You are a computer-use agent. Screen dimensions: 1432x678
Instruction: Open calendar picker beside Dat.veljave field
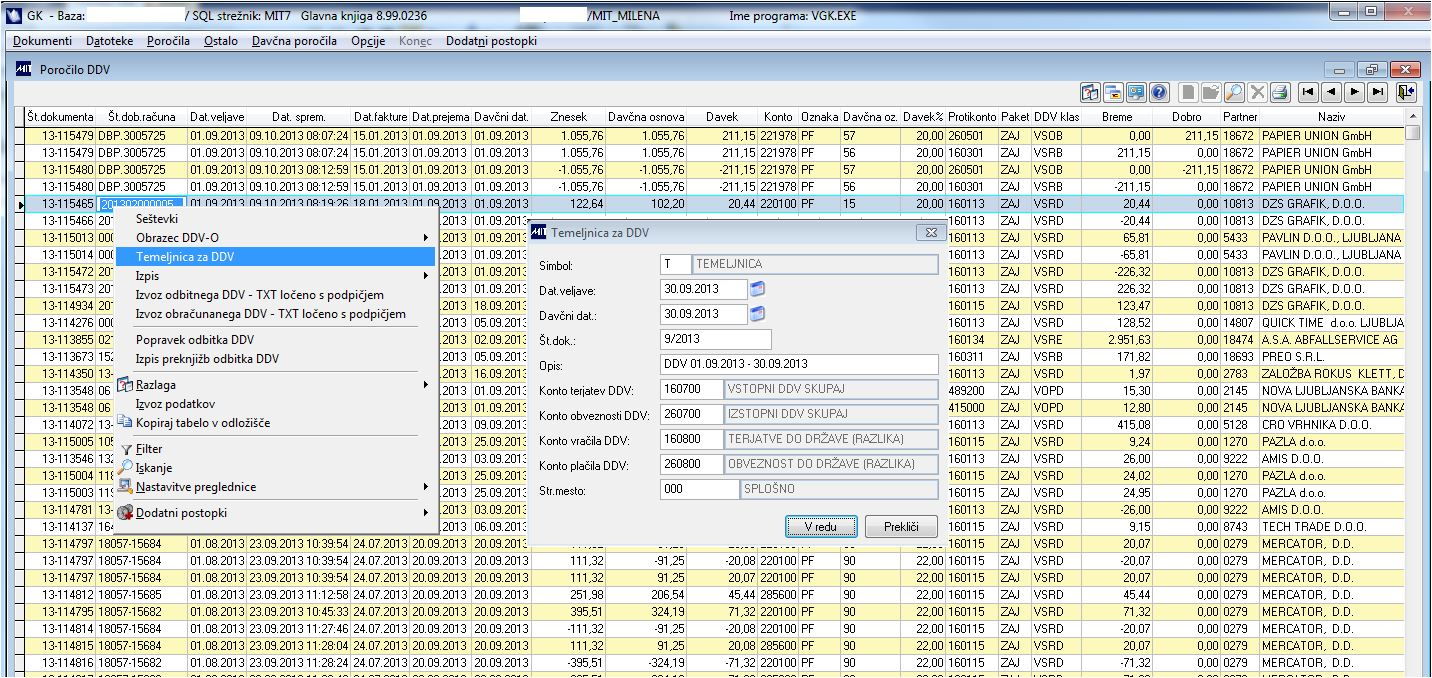[757, 289]
